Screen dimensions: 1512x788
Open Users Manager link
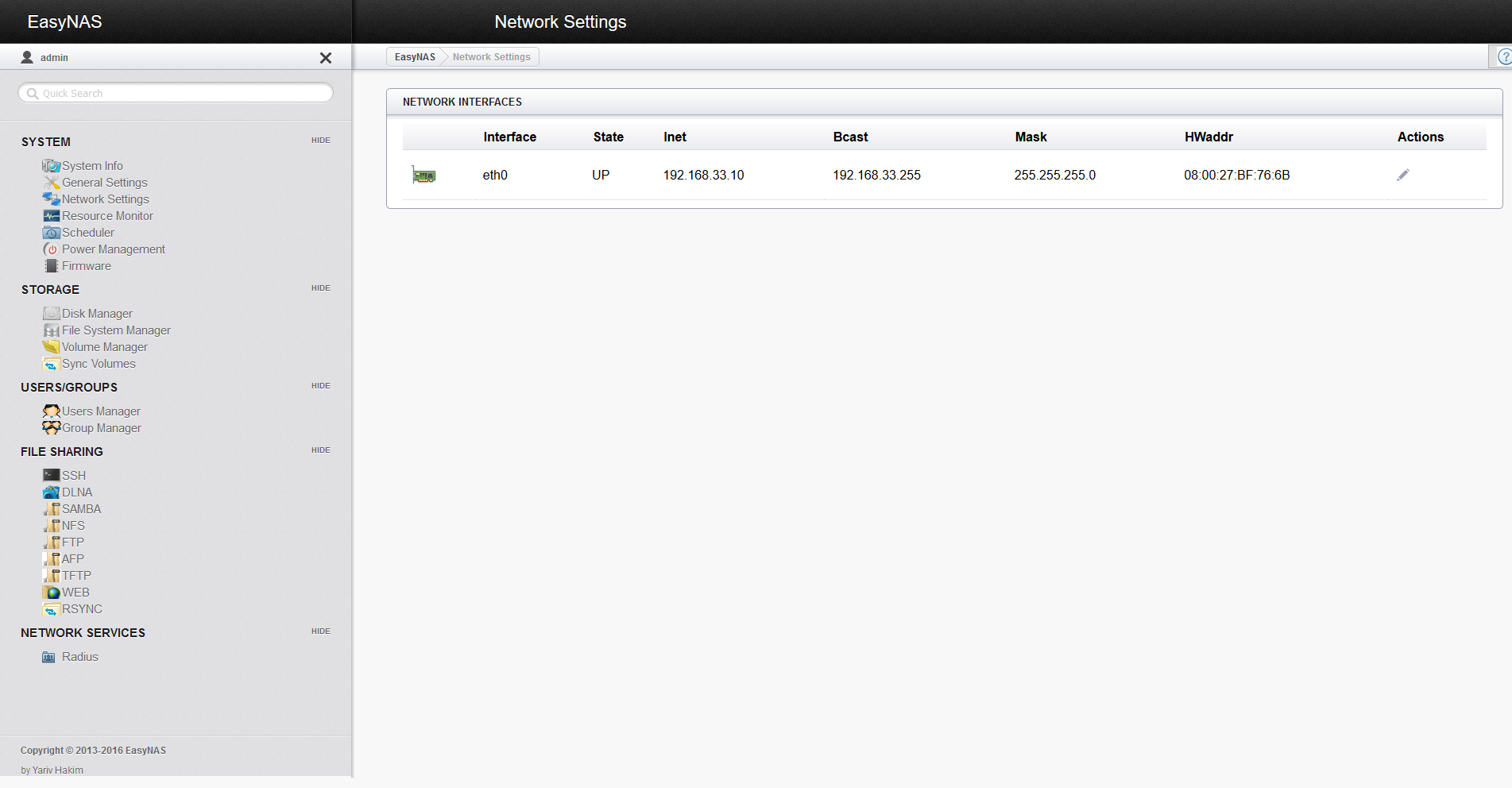[102, 411]
